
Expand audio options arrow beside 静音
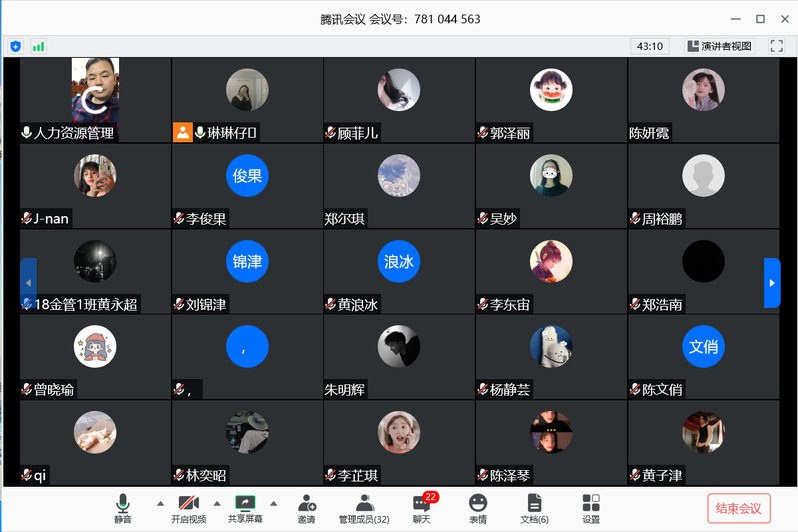coord(160,503)
